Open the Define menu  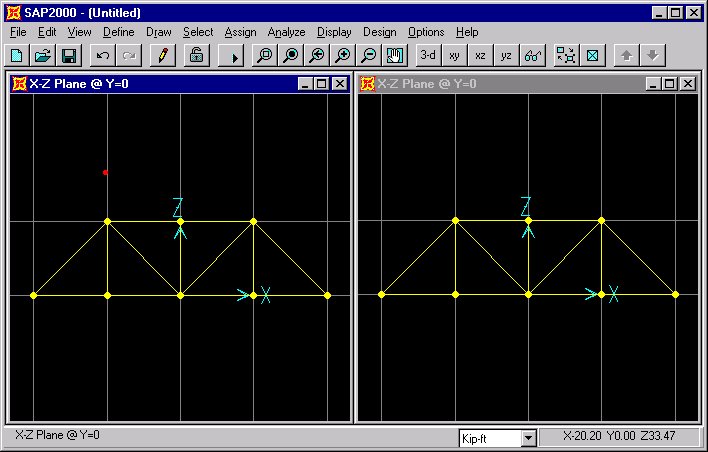(118, 32)
